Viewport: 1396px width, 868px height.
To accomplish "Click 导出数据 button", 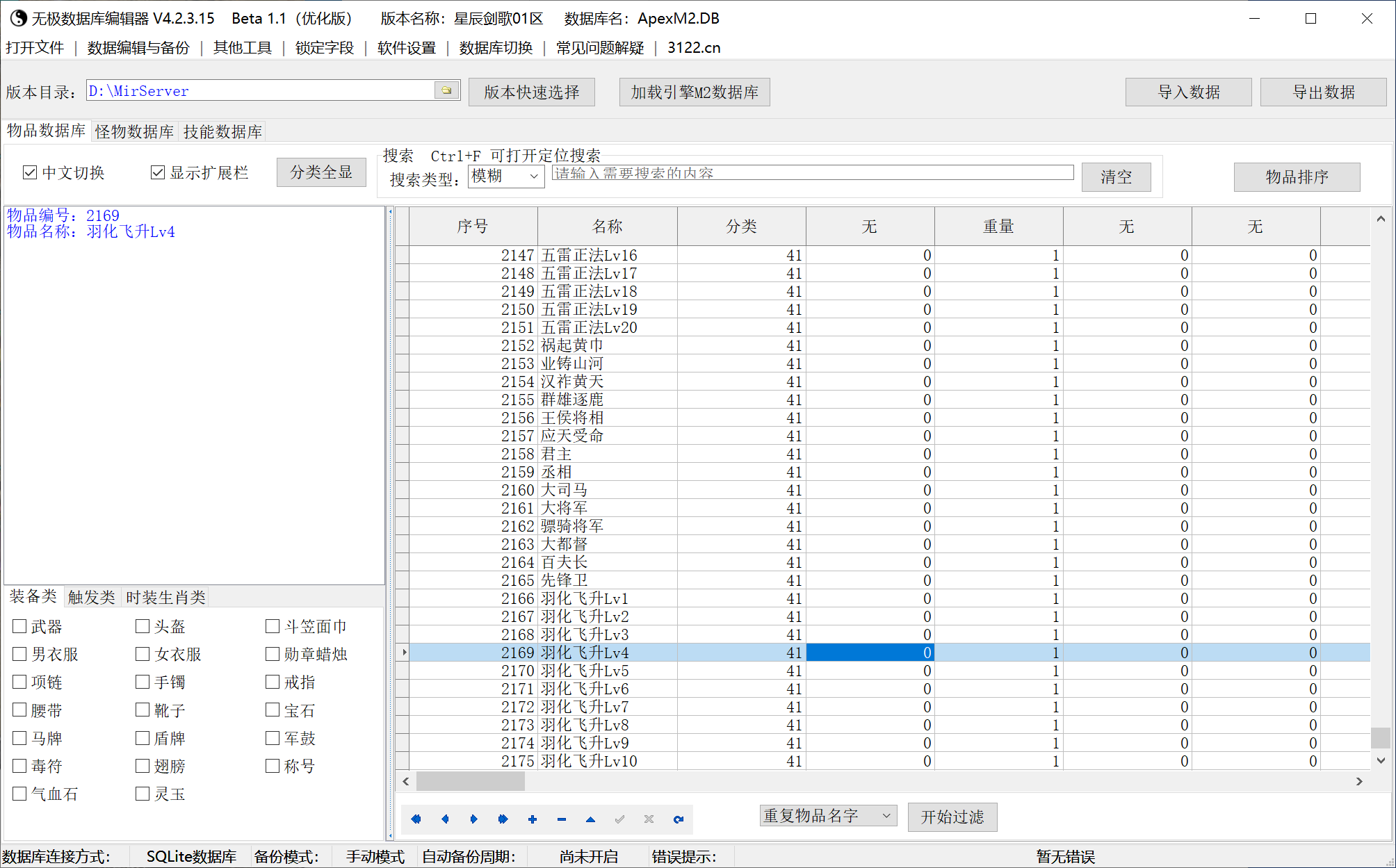I will coord(1324,92).
